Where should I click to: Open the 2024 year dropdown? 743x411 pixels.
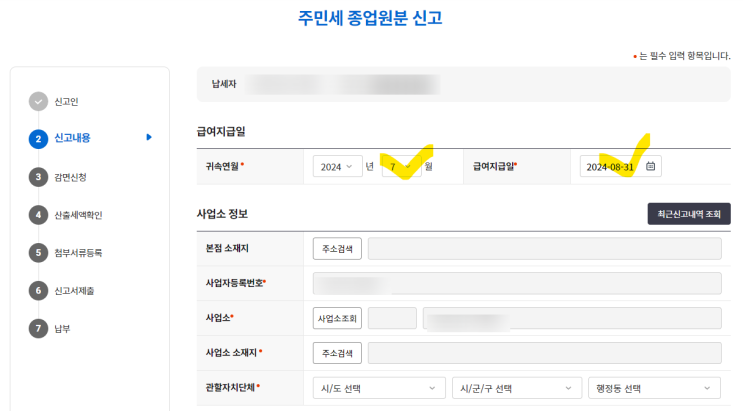point(337,167)
